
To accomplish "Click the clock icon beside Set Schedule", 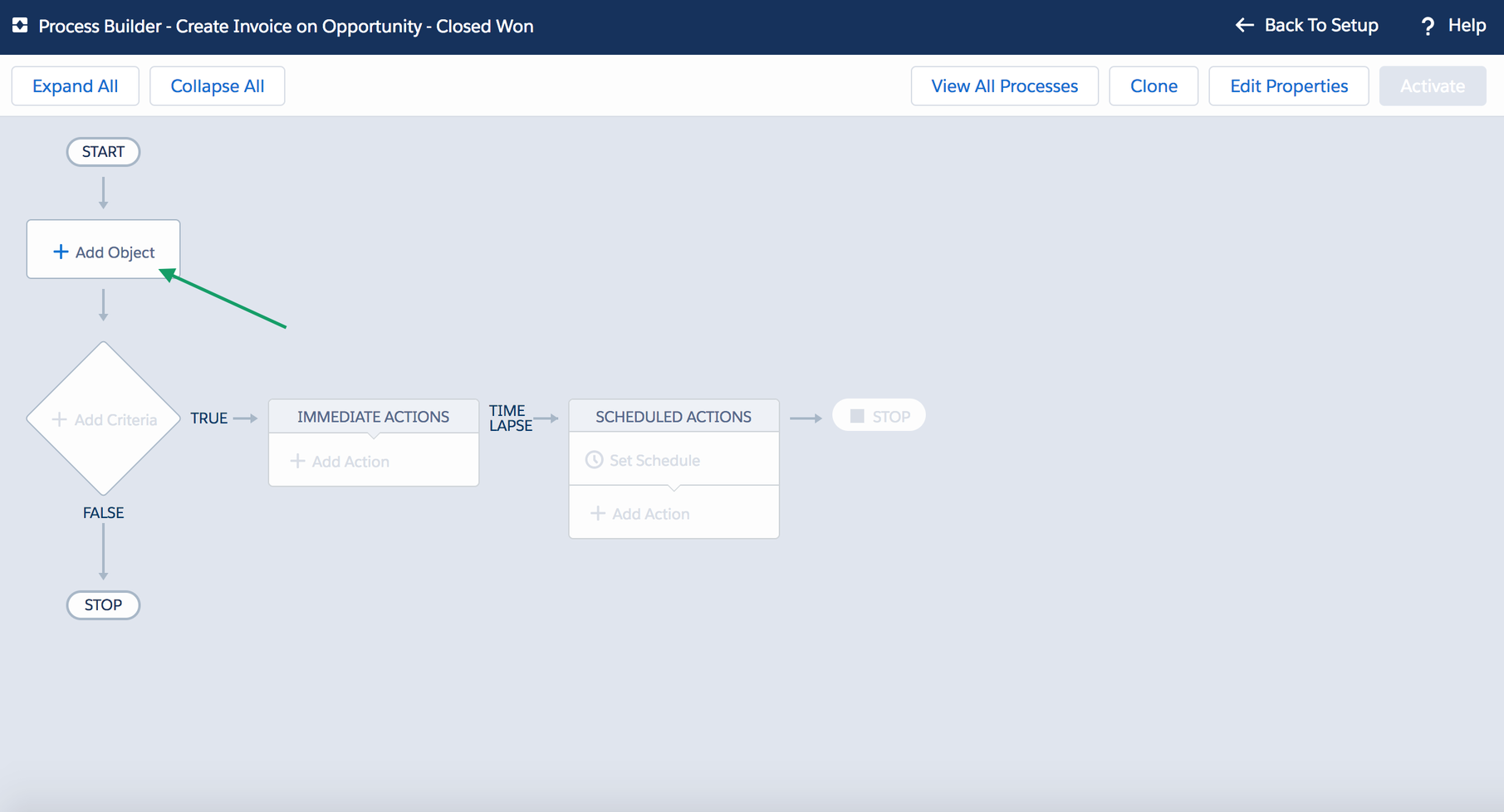I will point(594,460).
